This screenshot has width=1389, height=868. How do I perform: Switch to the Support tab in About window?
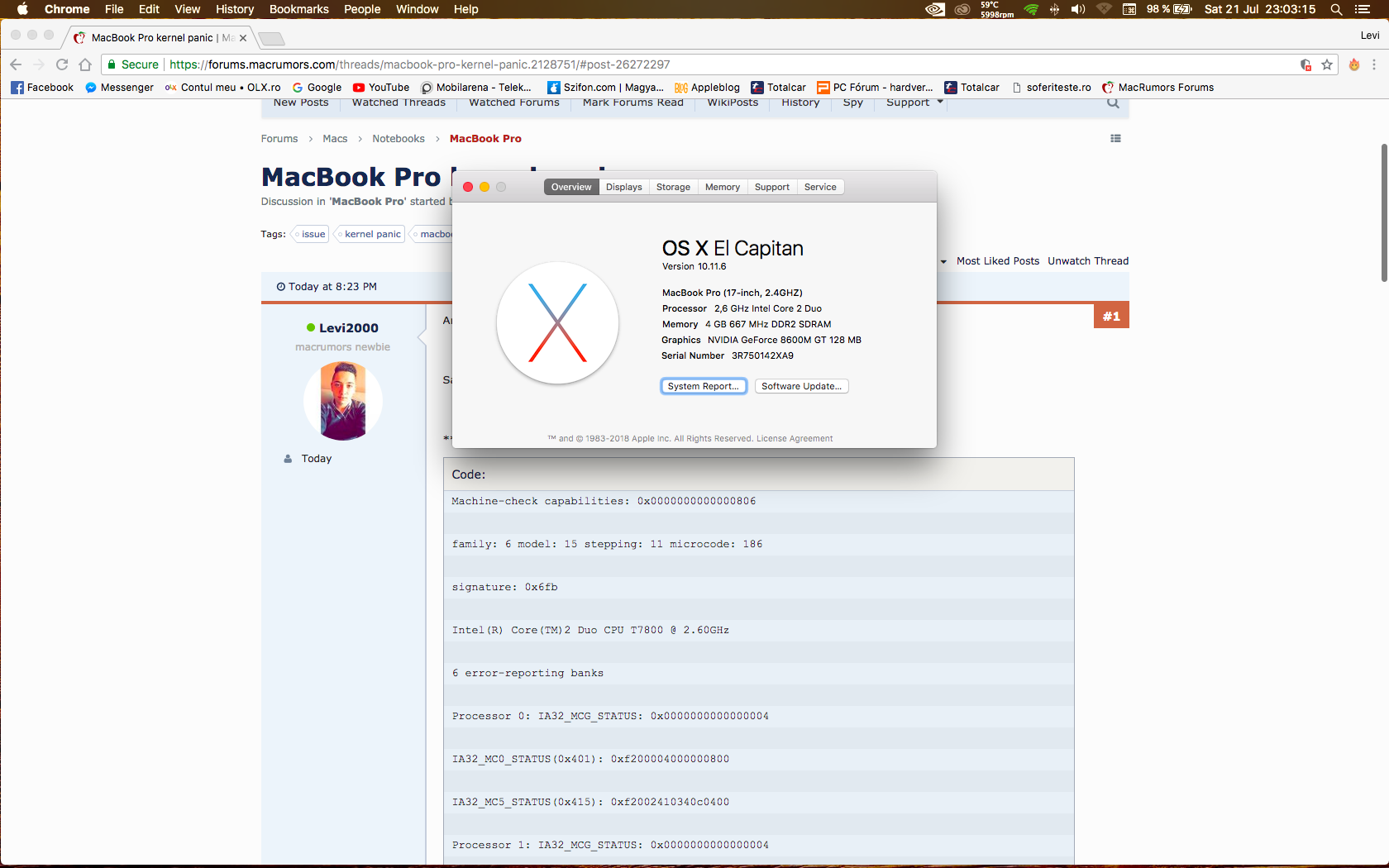point(772,187)
